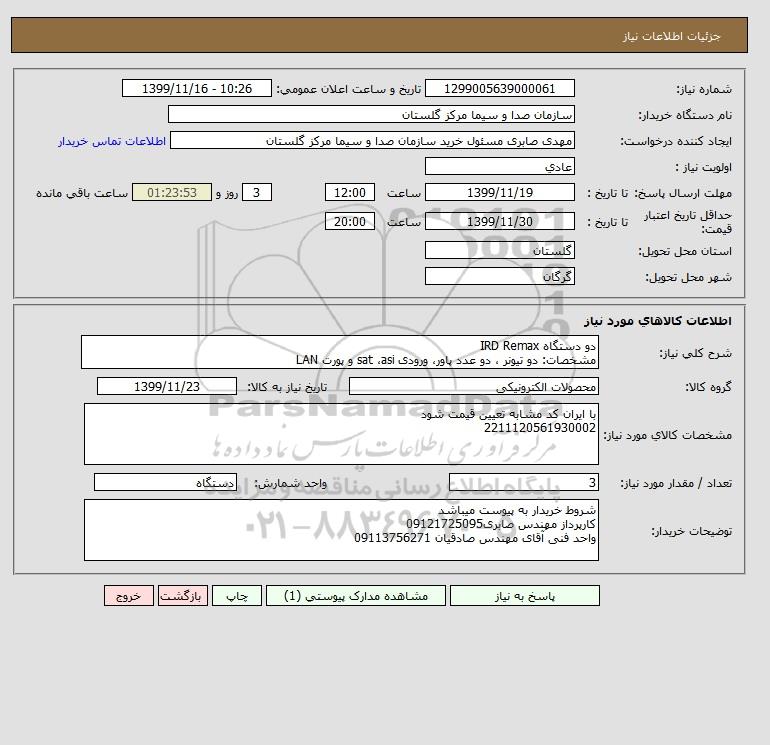Click need date field 1399/11/23

click(167, 386)
